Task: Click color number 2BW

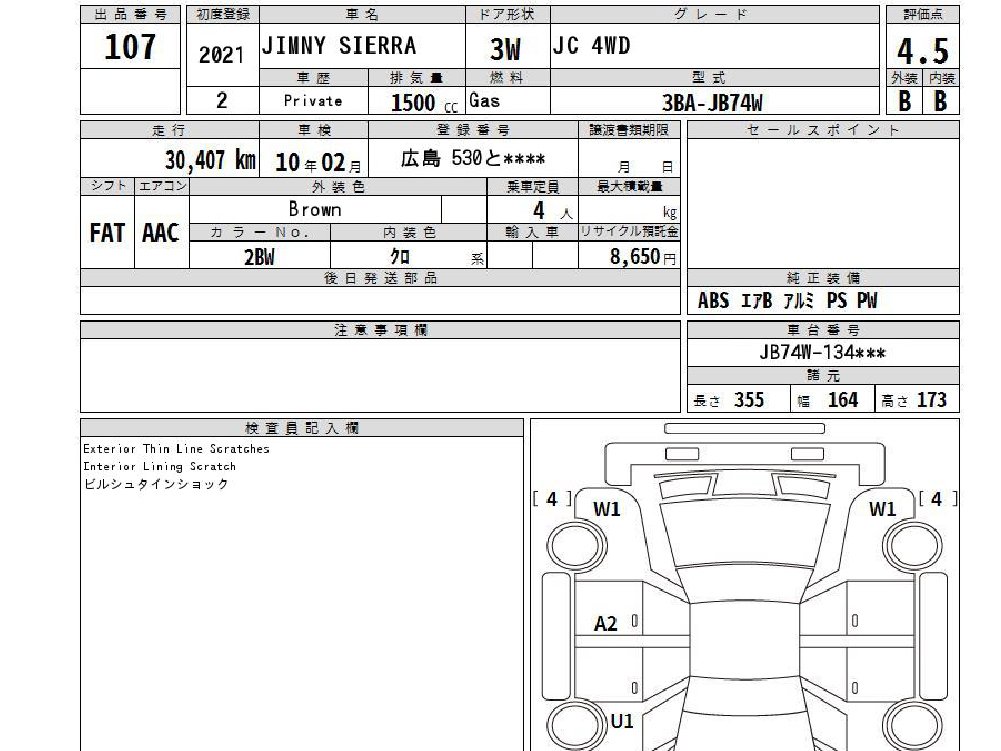Action: pos(259,257)
